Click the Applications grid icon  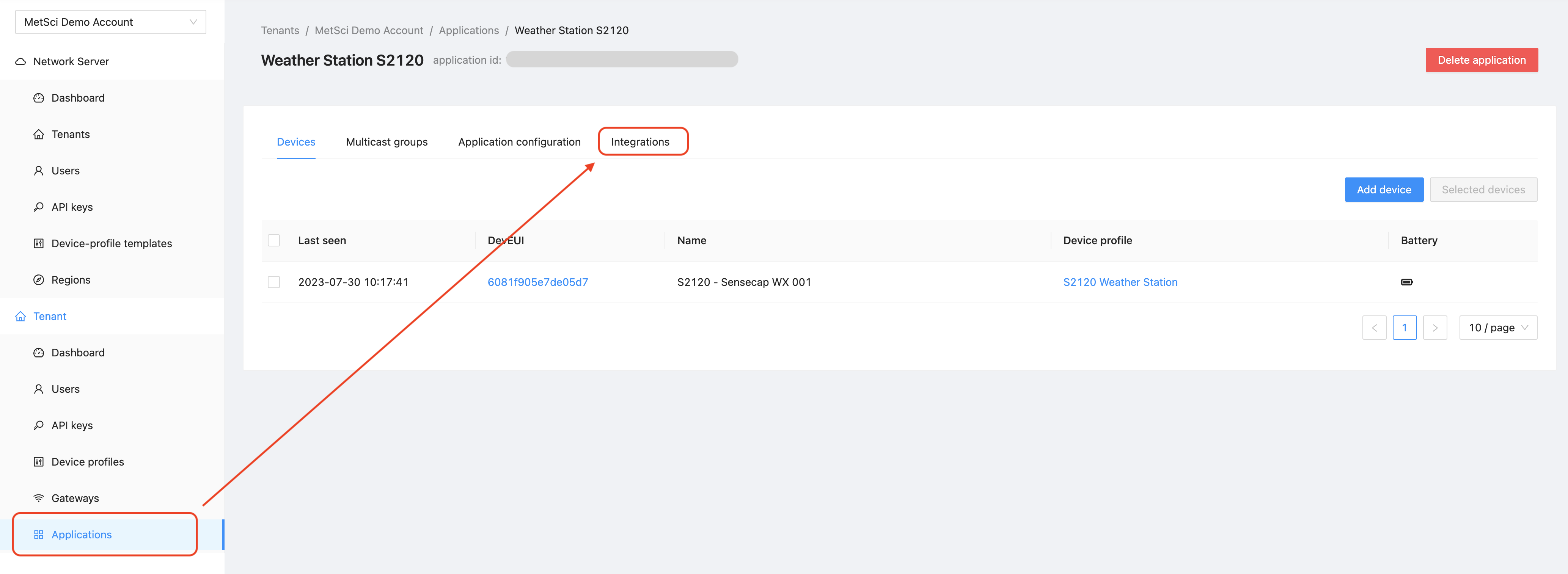point(38,535)
